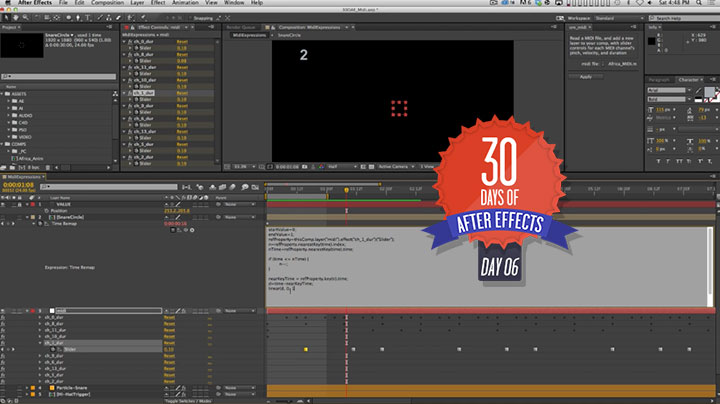Open the Active Camera view dropdown
The height and width of the screenshot is (404, 720).
pos(396,167)
